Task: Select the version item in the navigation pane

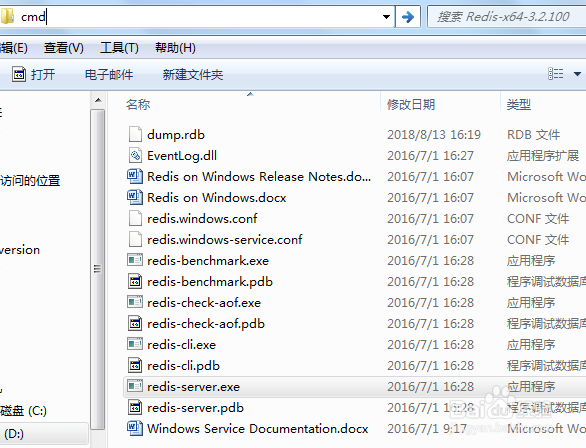Action: point(20,250)
